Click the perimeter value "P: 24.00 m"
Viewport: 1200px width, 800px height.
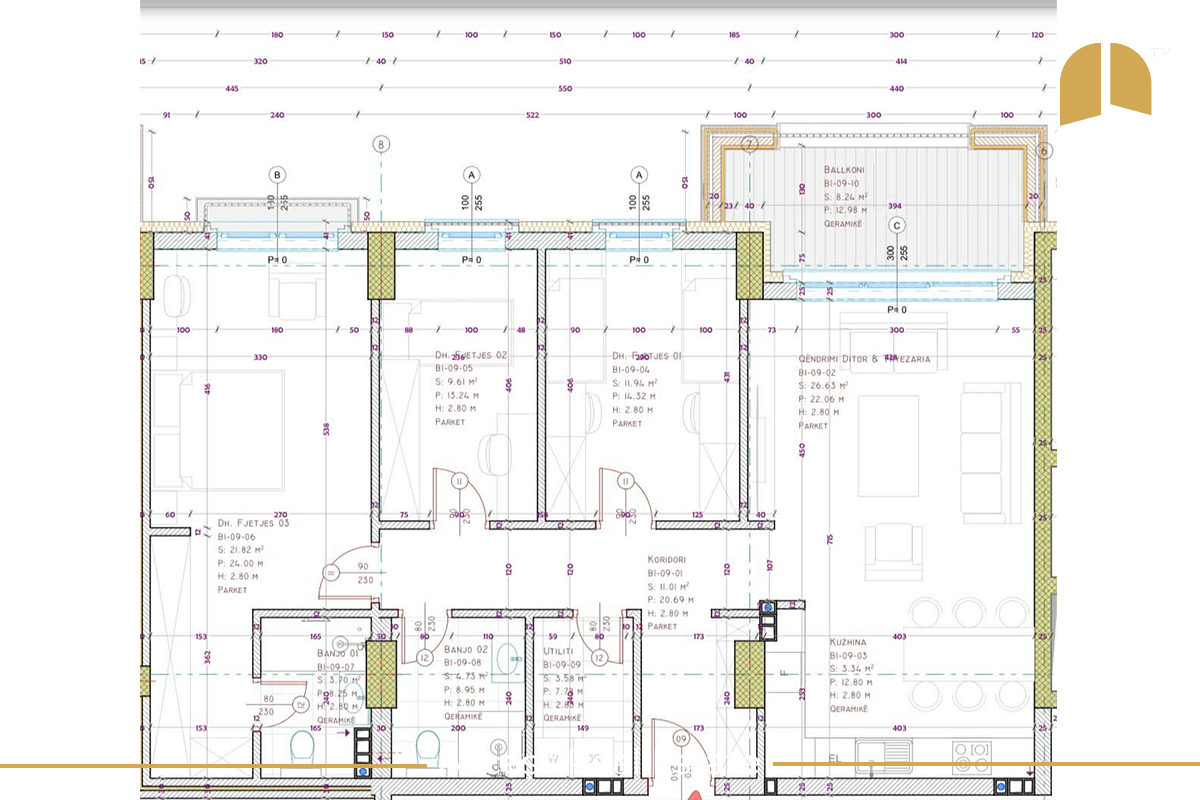241,563
